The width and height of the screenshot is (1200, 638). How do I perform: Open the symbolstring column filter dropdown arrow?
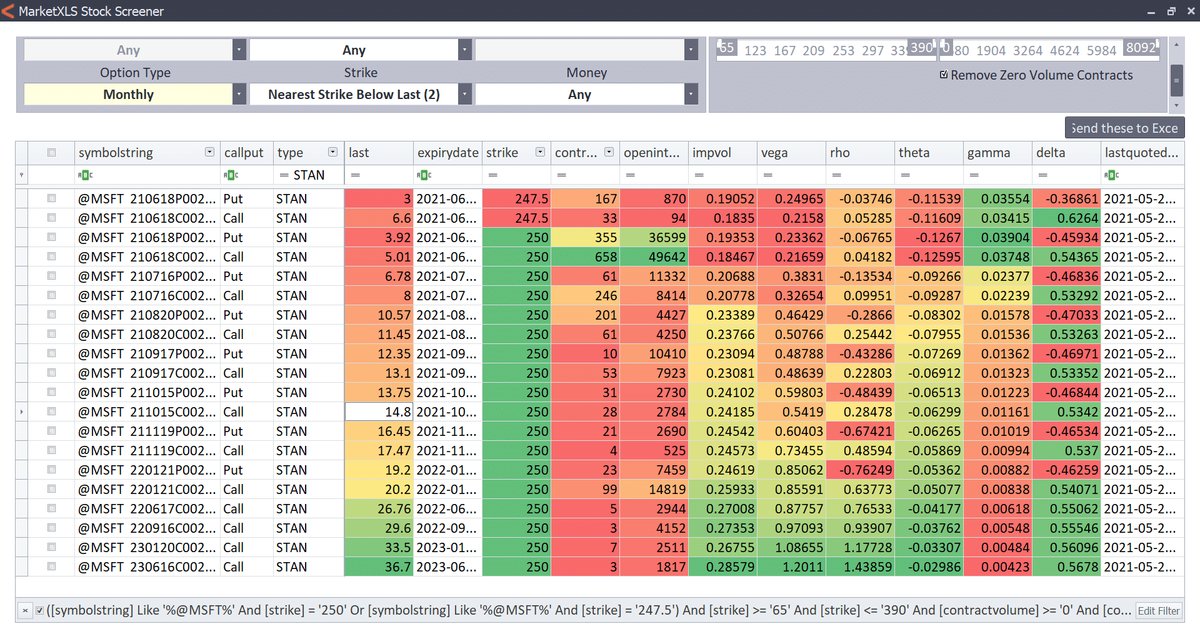click(x=208, y=150)
